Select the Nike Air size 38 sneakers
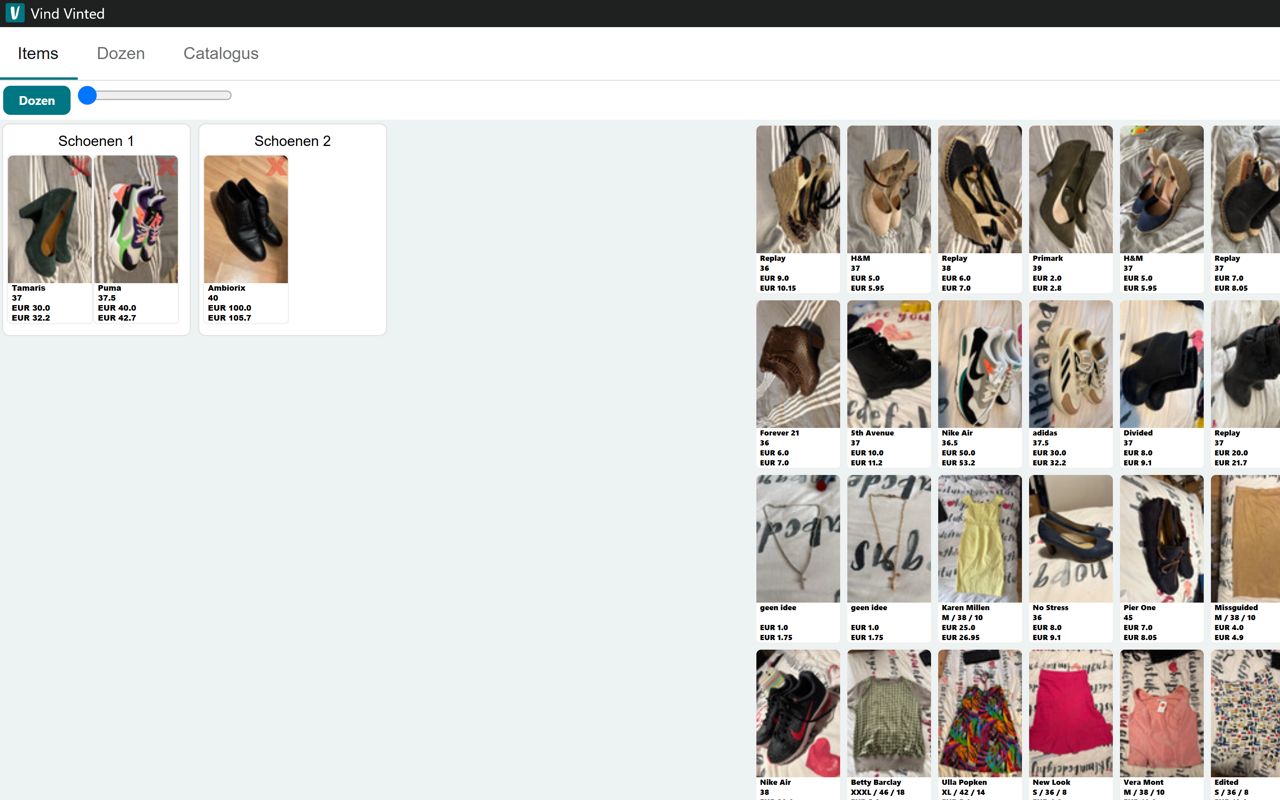 pos(798,725)
